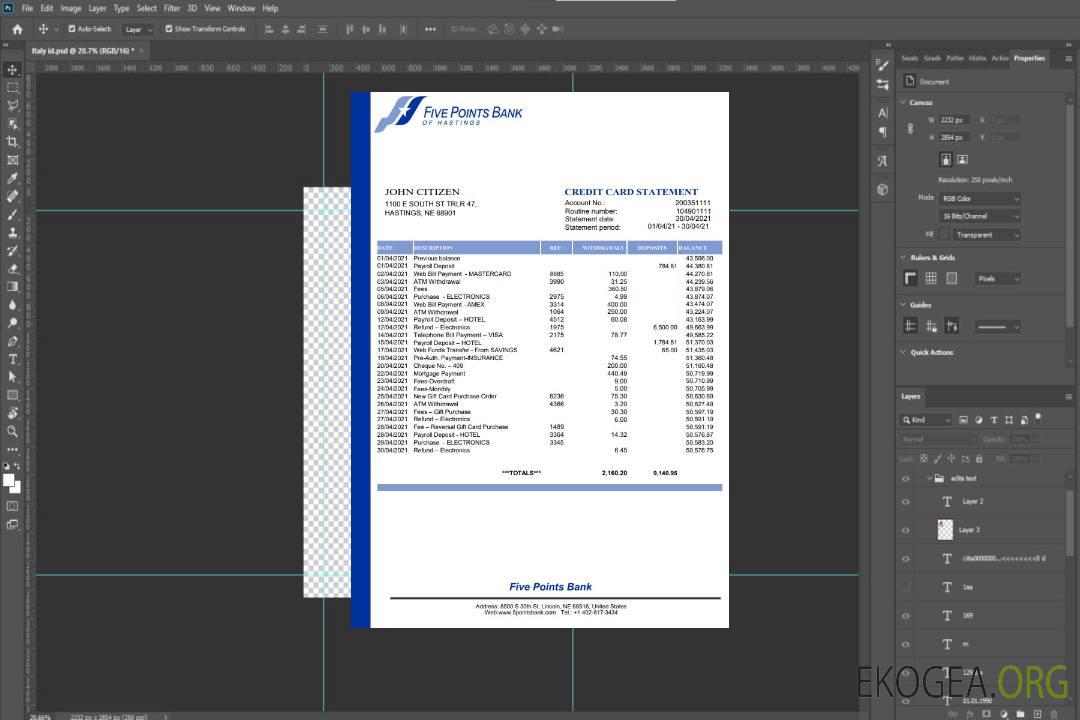The image size is (1080, 720).
Task: Hide Layer 3 using its eye icon
Action: point(906,531)
